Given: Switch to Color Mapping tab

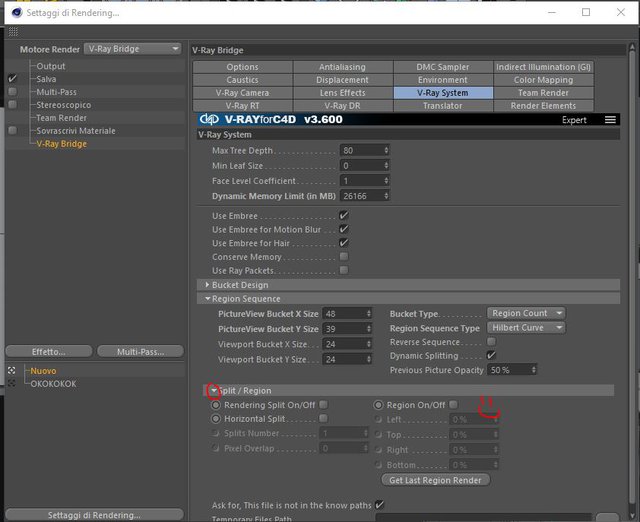Looking at the screenshot, I should coord(543,80).
